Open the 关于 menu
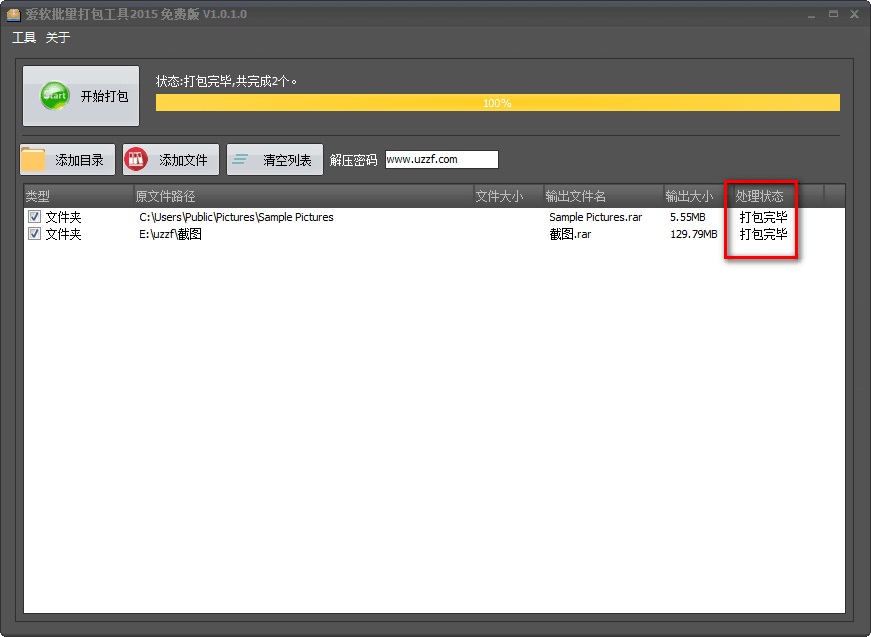 (x=58, y=38)
